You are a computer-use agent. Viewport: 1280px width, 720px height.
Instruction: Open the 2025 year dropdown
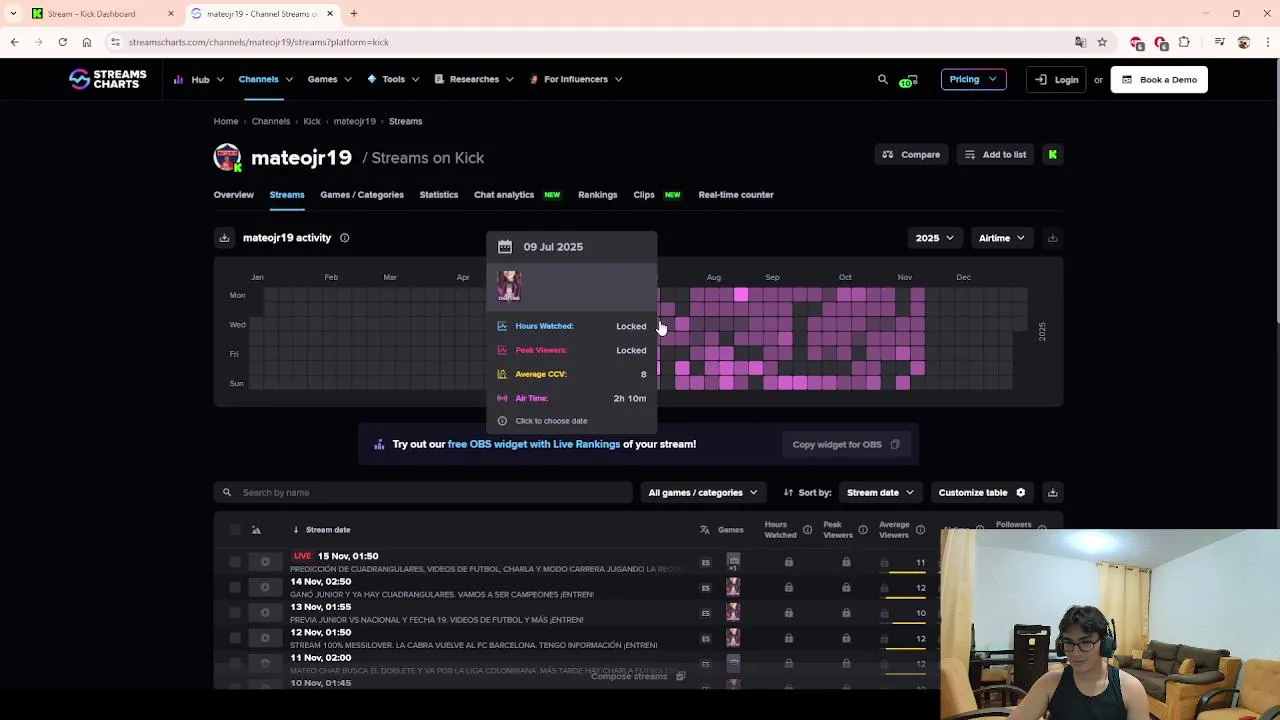point(934,238)
